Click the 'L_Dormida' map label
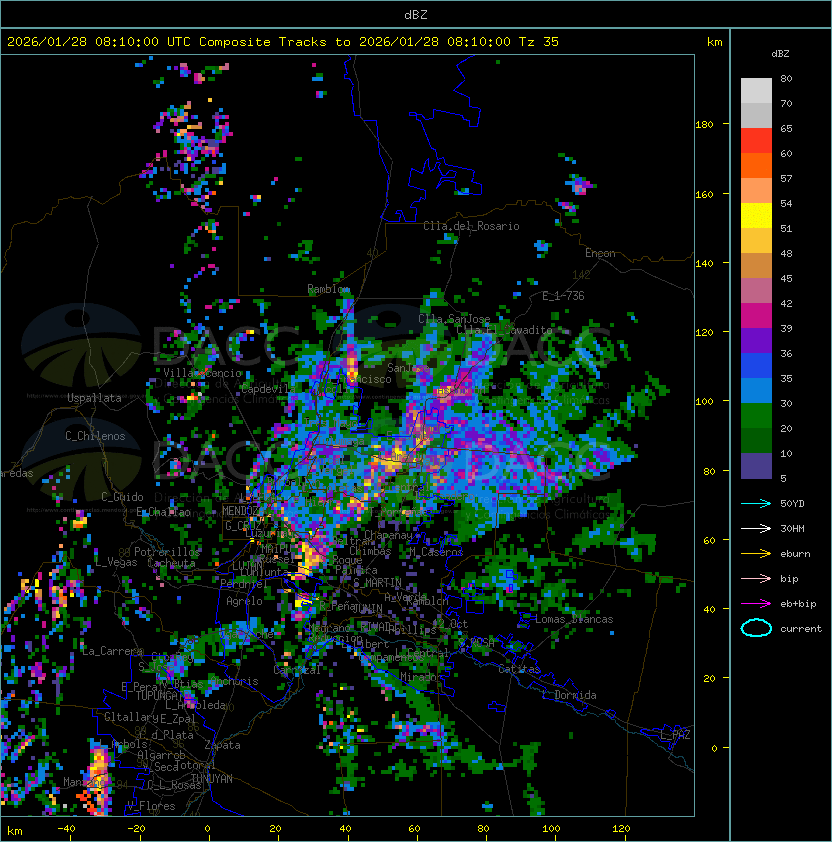The width and height of the screenshot is (832, 842). [569, 695]
